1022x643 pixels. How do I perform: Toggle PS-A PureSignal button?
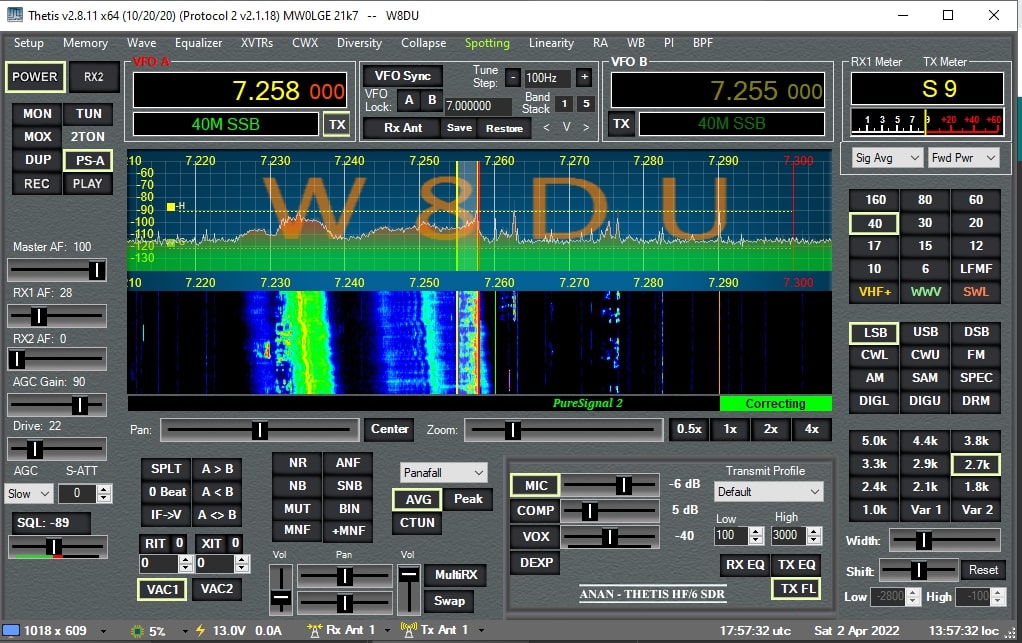[x=89, y=160]
